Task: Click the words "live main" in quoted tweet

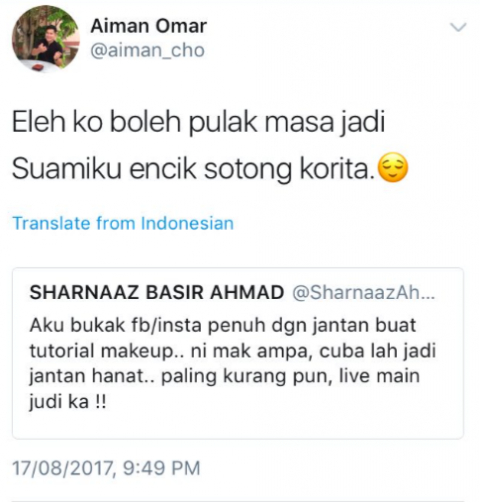Action: [x=379, y=376]
